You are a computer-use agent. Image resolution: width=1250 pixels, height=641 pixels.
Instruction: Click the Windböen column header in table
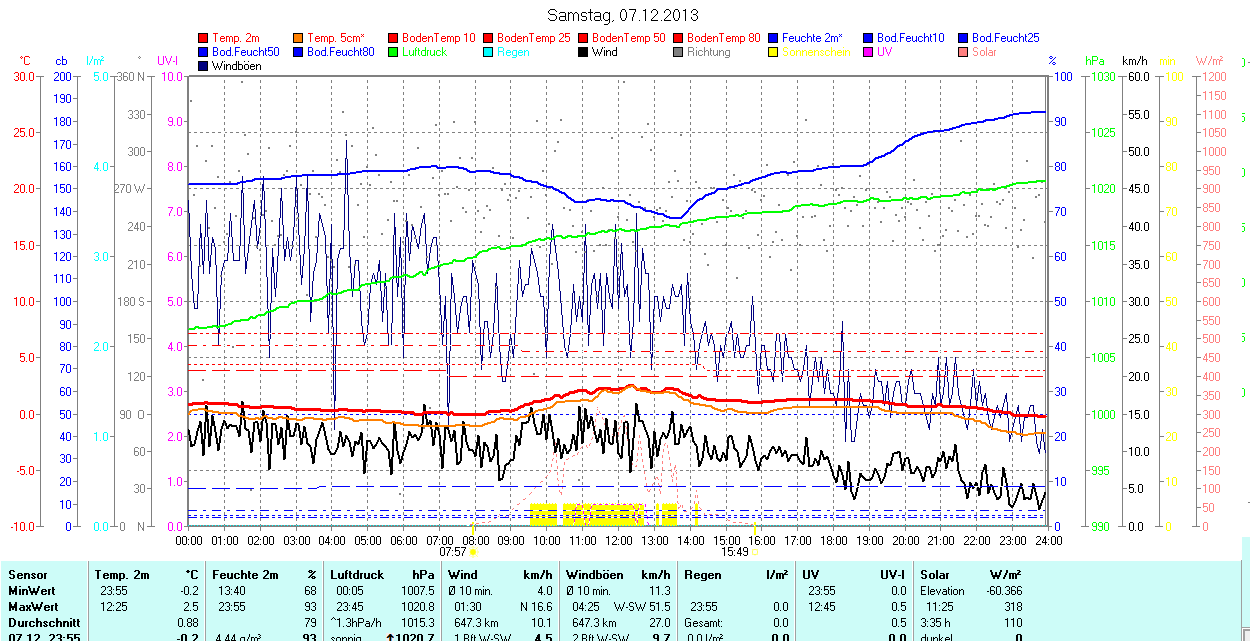click(593, 575)
